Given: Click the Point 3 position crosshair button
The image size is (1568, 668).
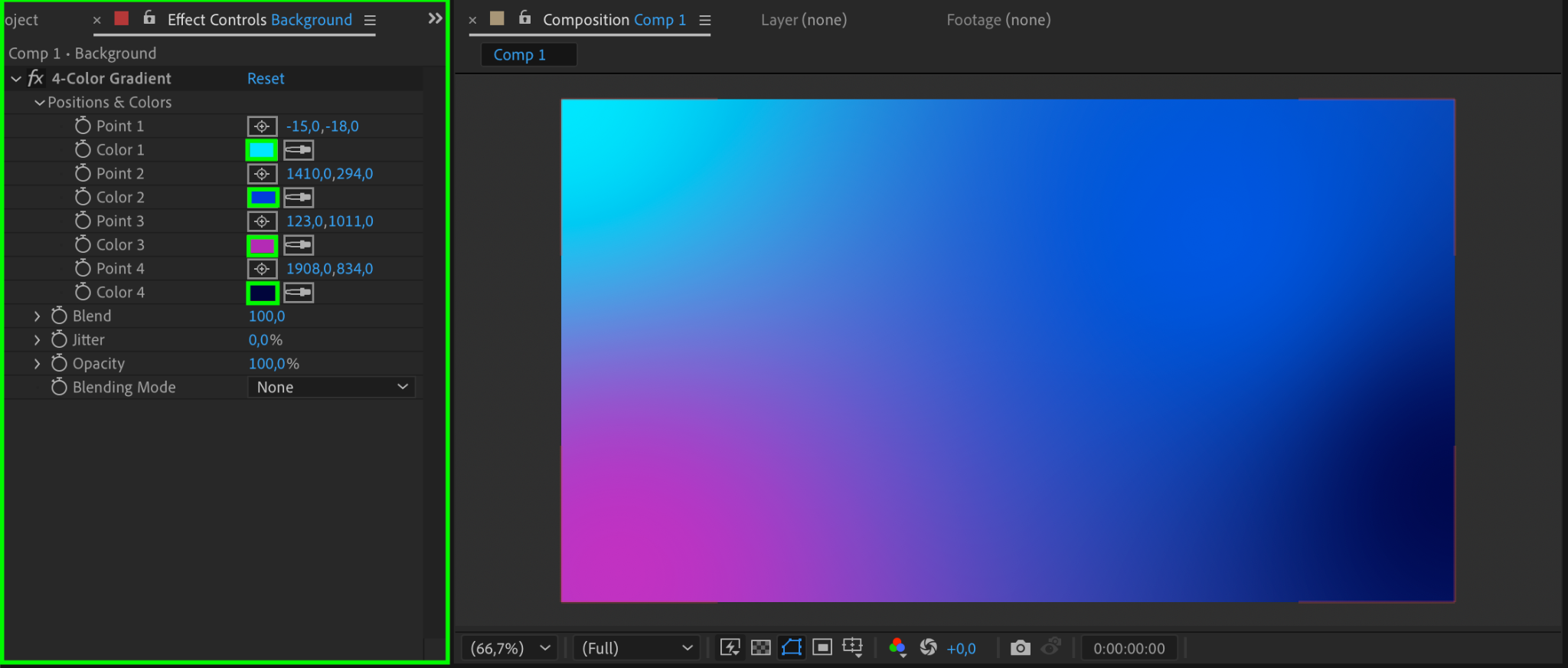Looking at the screenshot, I should pyautogui.click(x=262, y=221).
